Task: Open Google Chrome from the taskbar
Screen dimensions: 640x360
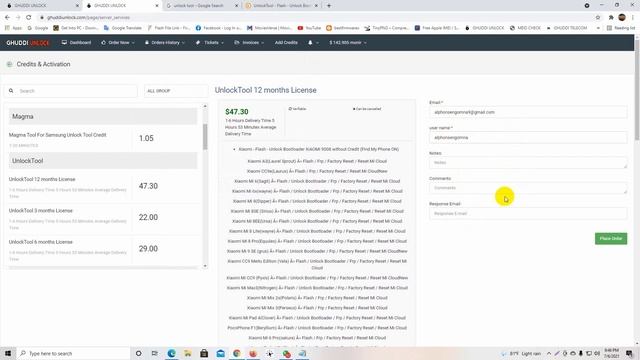Action: click(237, 353)
